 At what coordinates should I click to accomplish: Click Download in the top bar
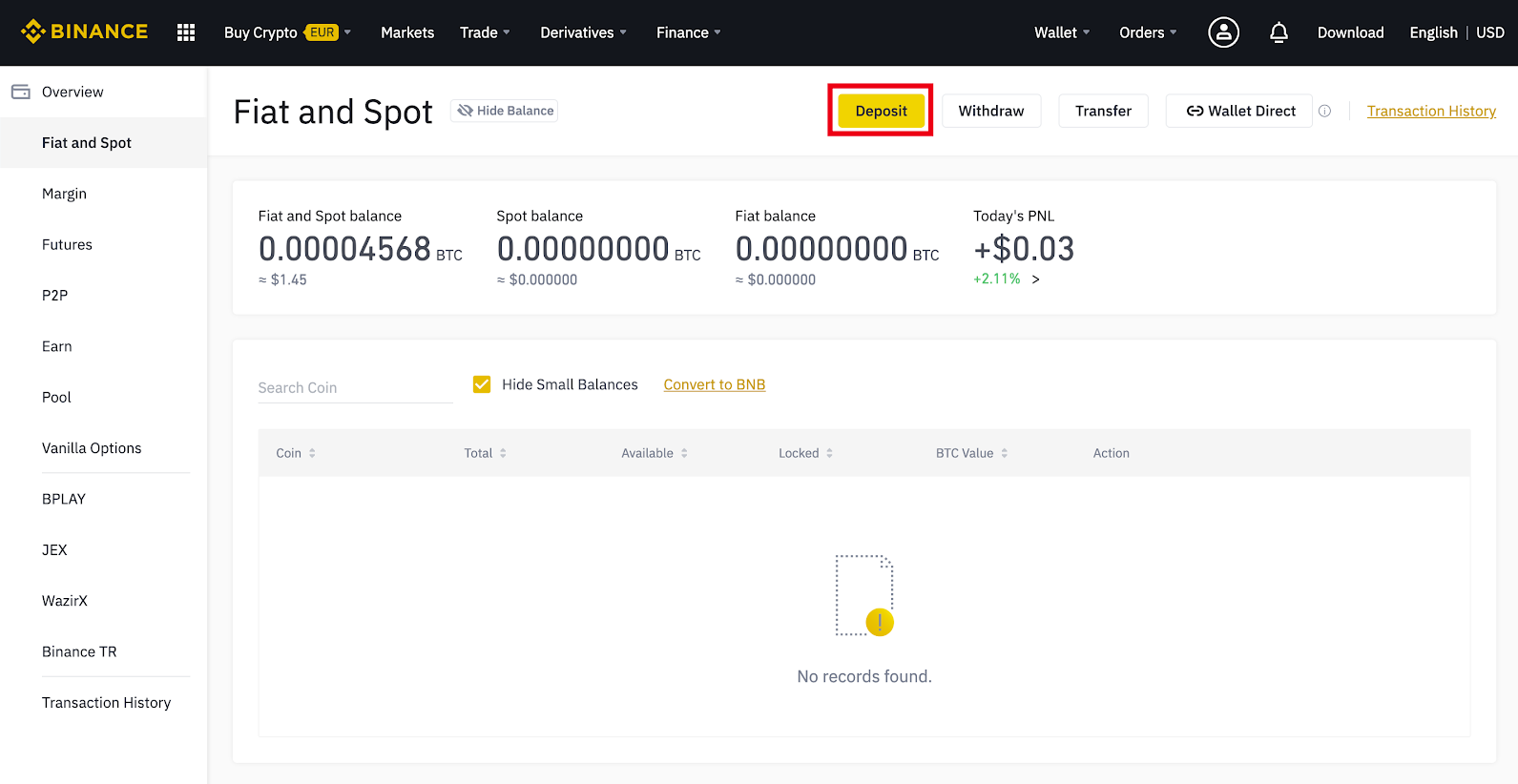1350,32
